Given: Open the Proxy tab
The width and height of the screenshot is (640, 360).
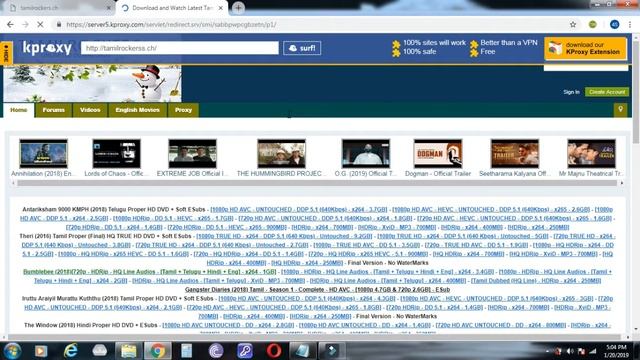Looking at the screenshot, I should point(183,110).
